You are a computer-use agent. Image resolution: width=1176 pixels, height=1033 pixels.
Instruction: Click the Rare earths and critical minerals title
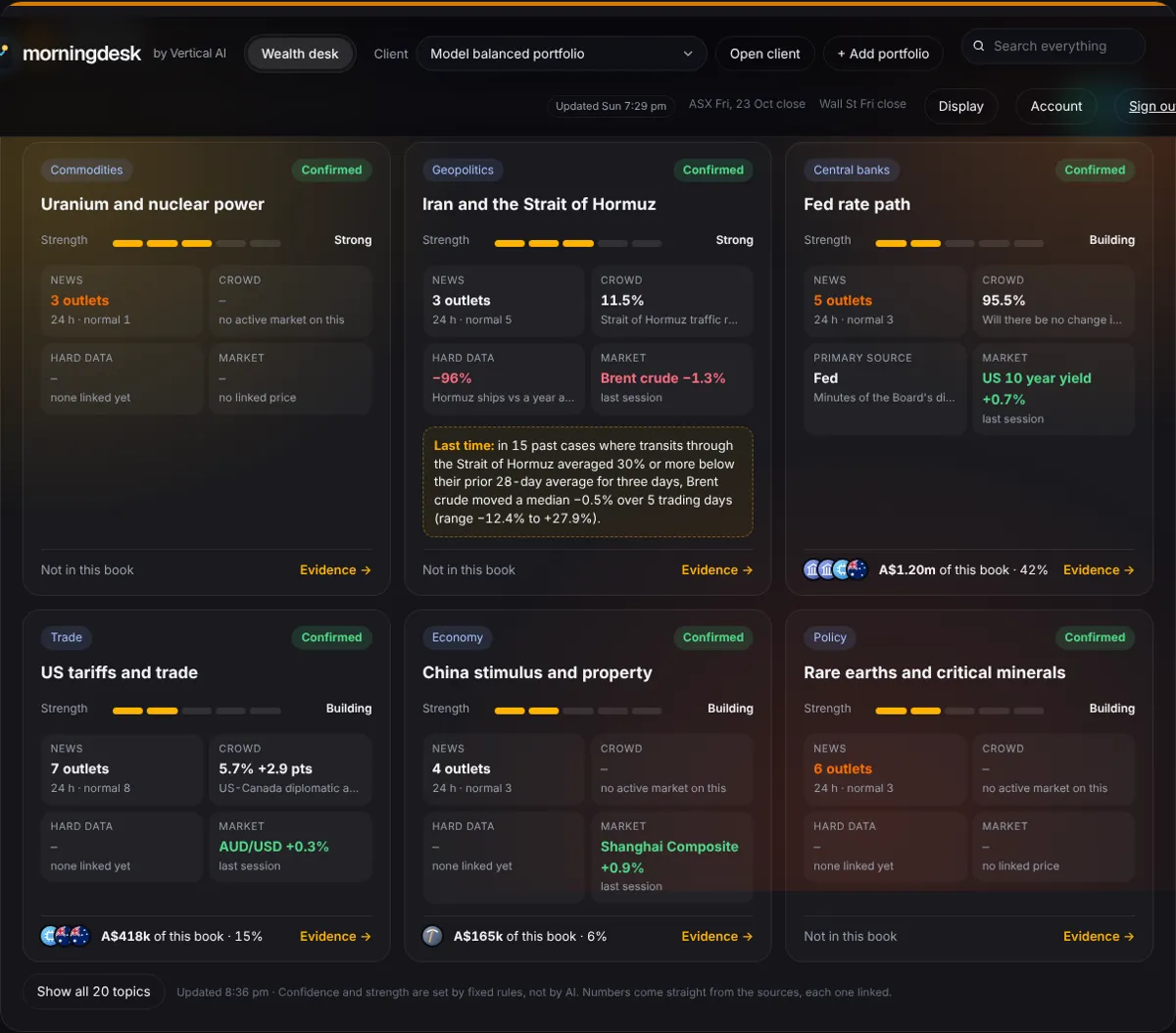pos(935,672)
